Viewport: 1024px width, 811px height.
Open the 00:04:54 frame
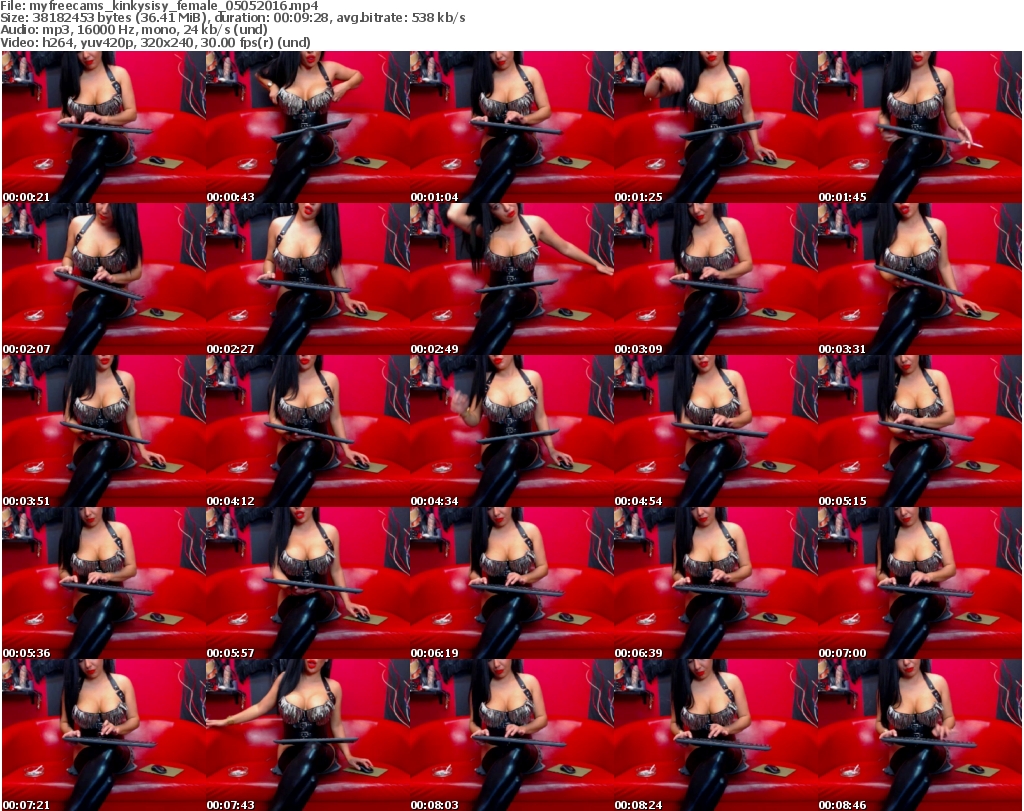716,432
